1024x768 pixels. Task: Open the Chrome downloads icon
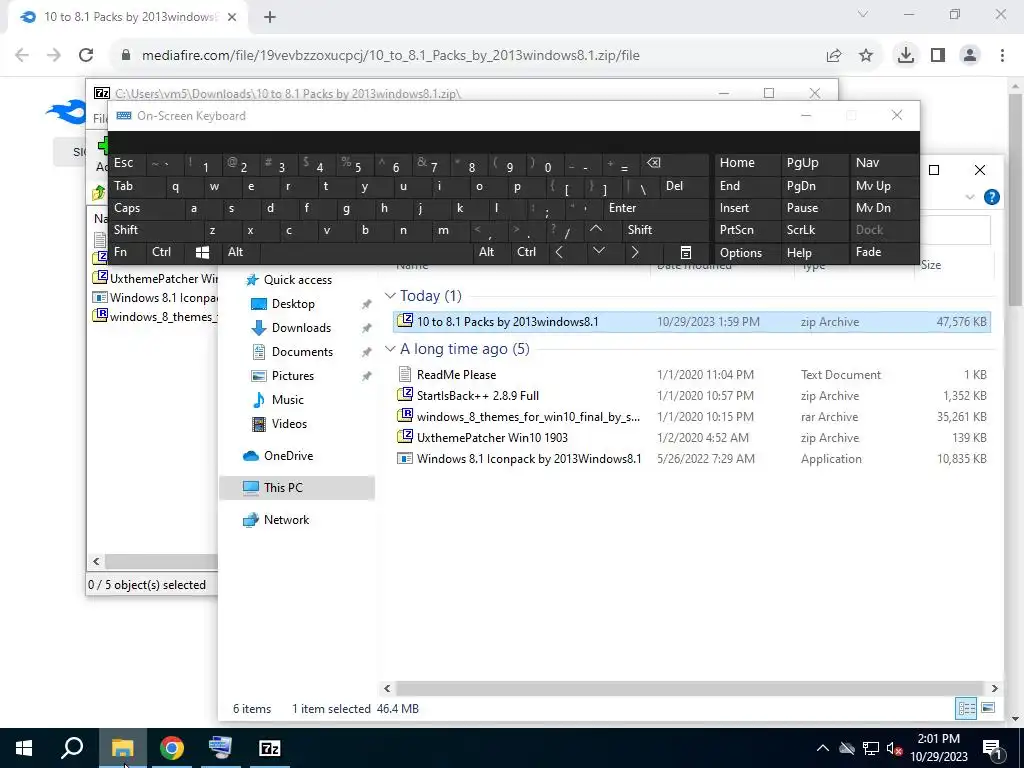click(x=906, y=56)
